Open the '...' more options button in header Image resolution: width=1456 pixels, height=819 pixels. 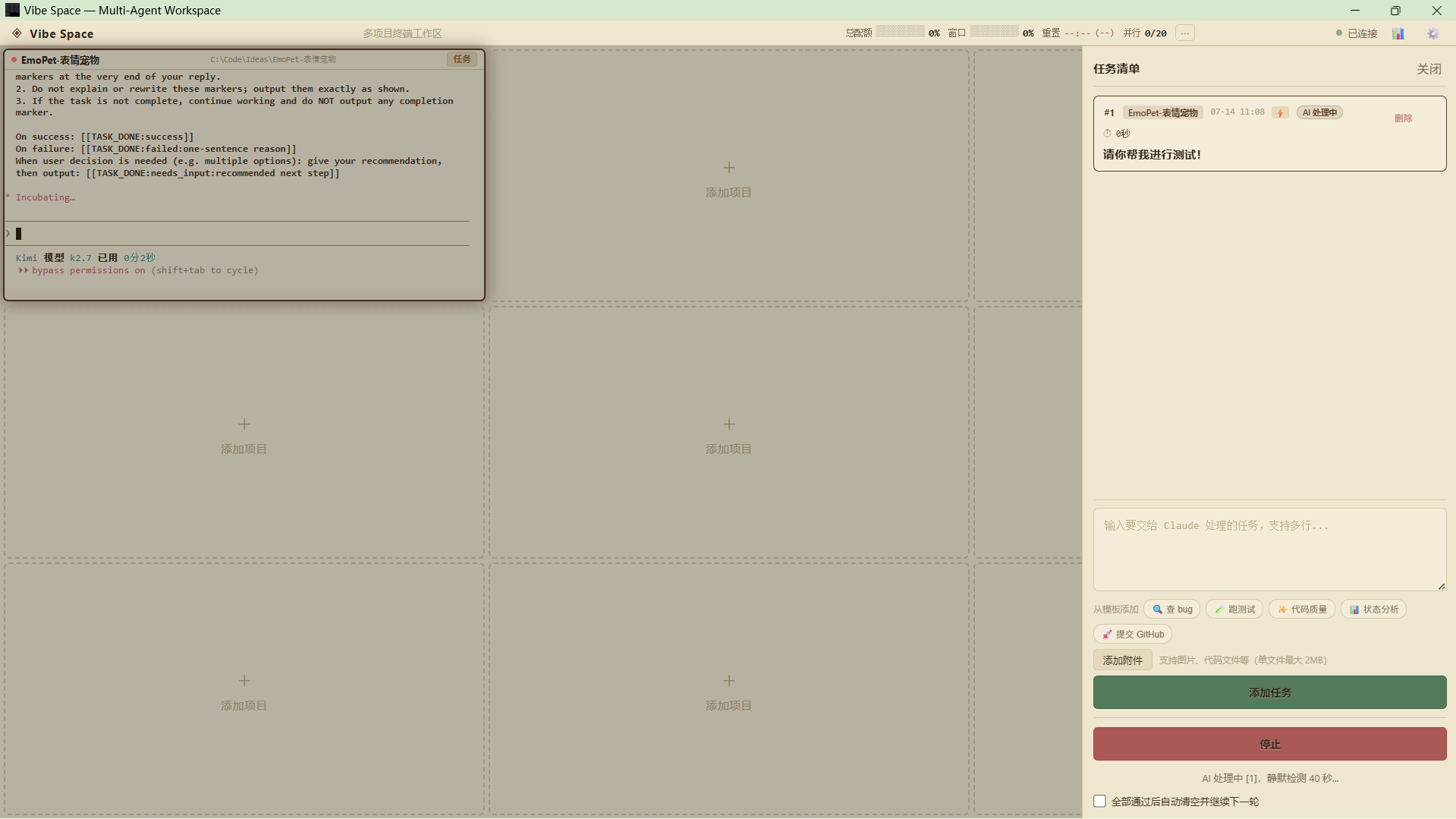coord(1184,33)
